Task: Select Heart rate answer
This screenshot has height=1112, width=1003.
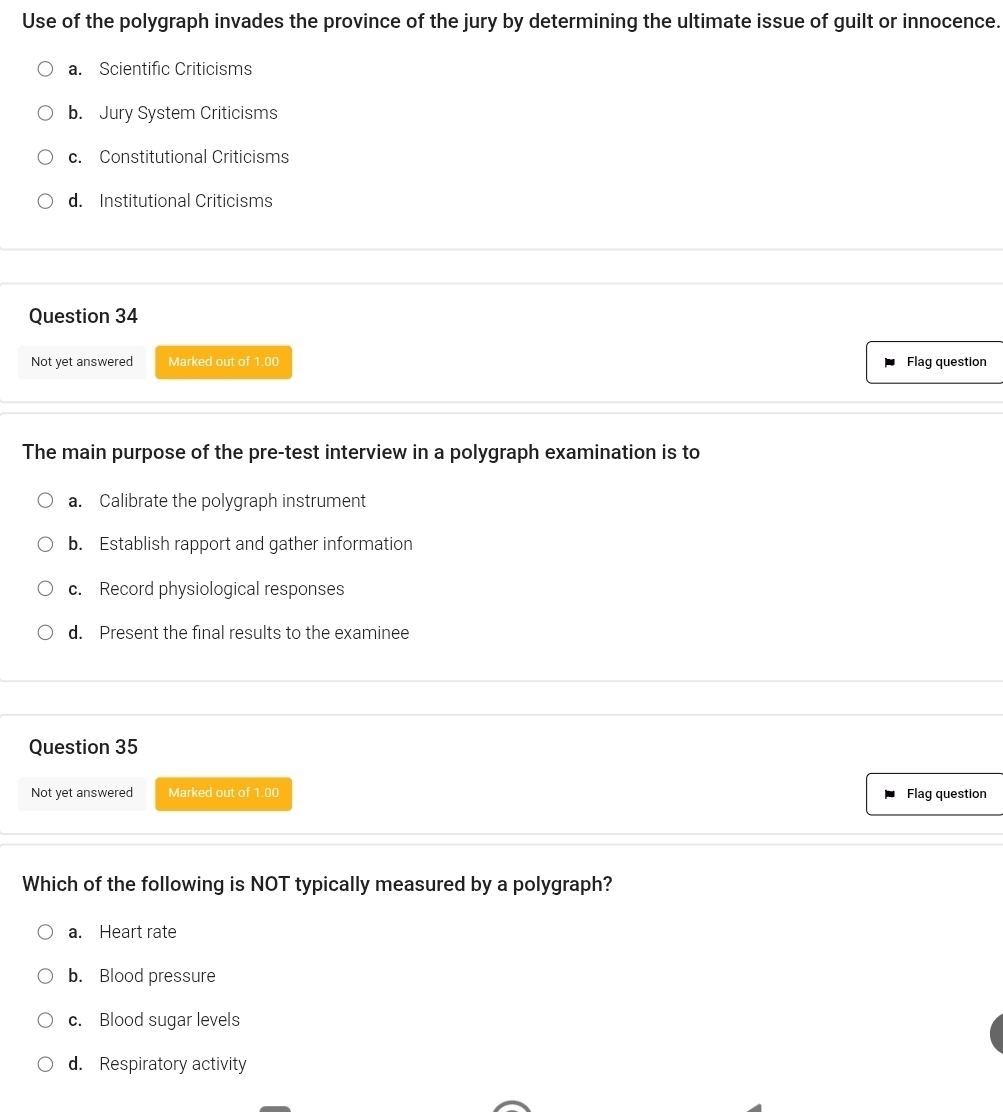Action: pyautogui.click(x=45, y=932)
